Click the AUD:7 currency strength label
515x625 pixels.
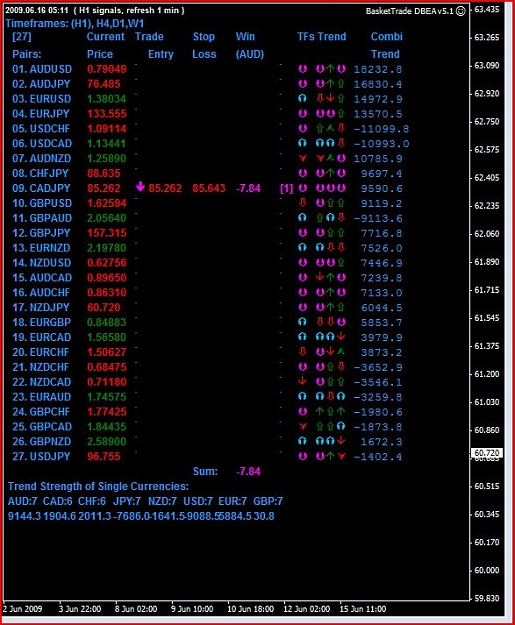(x=22, y=501)
